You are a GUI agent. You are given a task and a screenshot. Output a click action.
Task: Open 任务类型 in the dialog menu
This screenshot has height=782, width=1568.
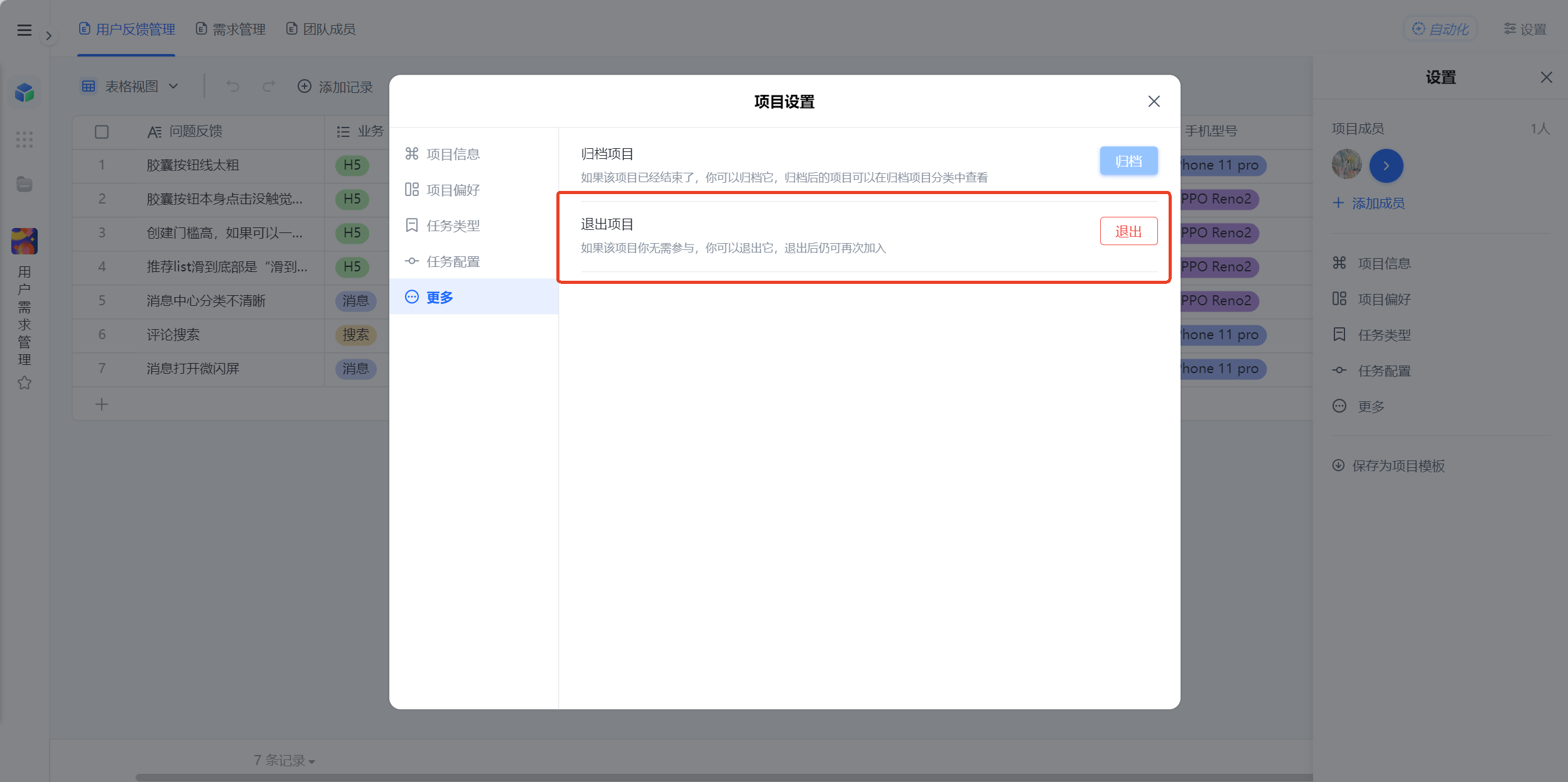473,225
